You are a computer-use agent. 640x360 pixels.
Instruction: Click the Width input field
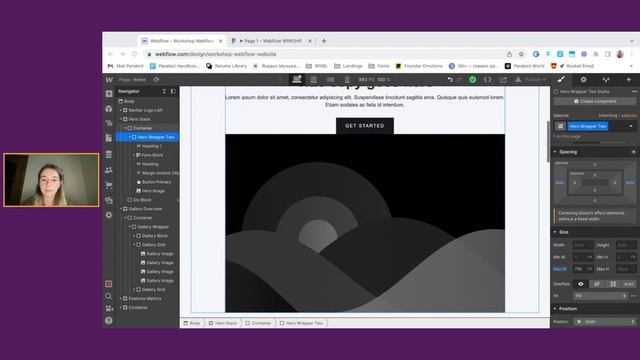tap(583, 245)
